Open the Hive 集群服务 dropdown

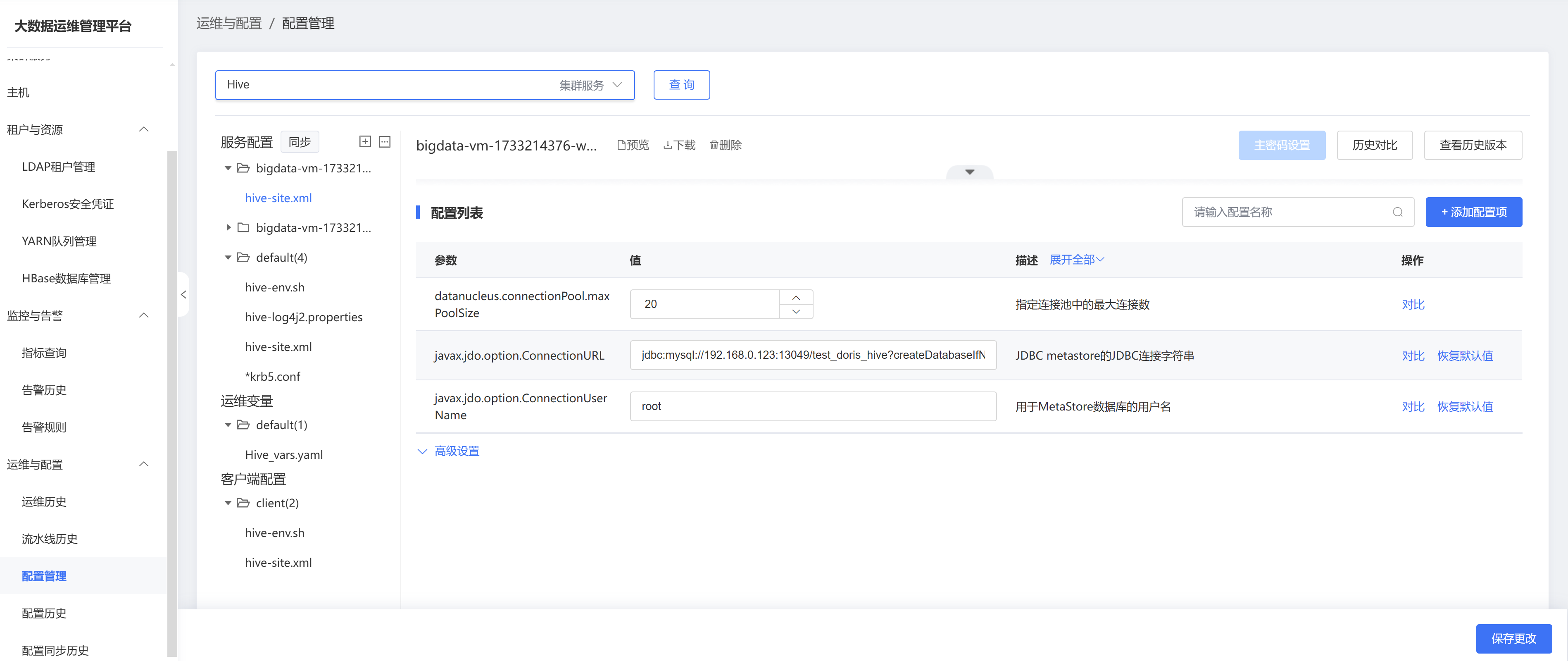pos(425,85)
